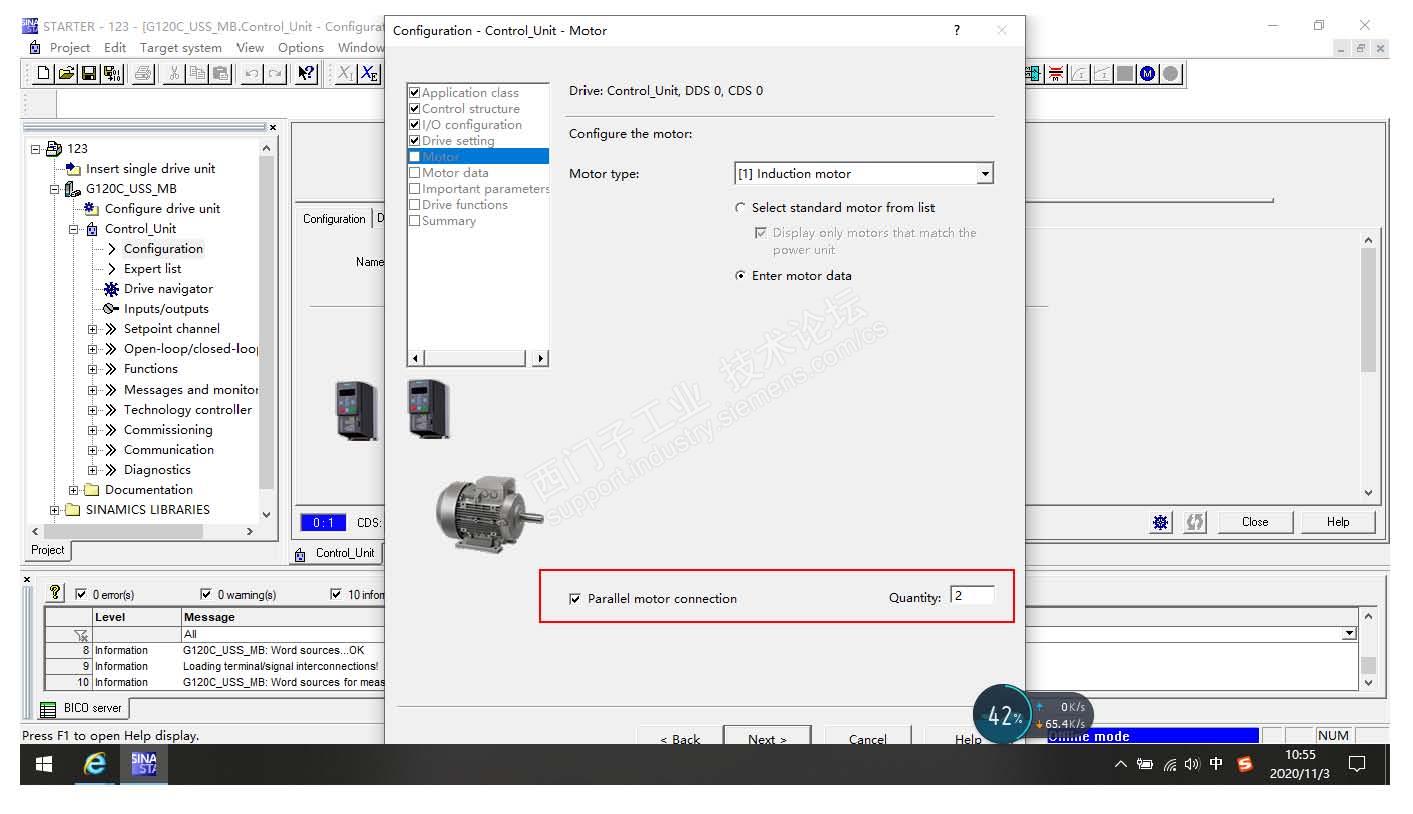1413x814 pixels.
Task: Click the Save project floppy icon
Action: [89, 73]
